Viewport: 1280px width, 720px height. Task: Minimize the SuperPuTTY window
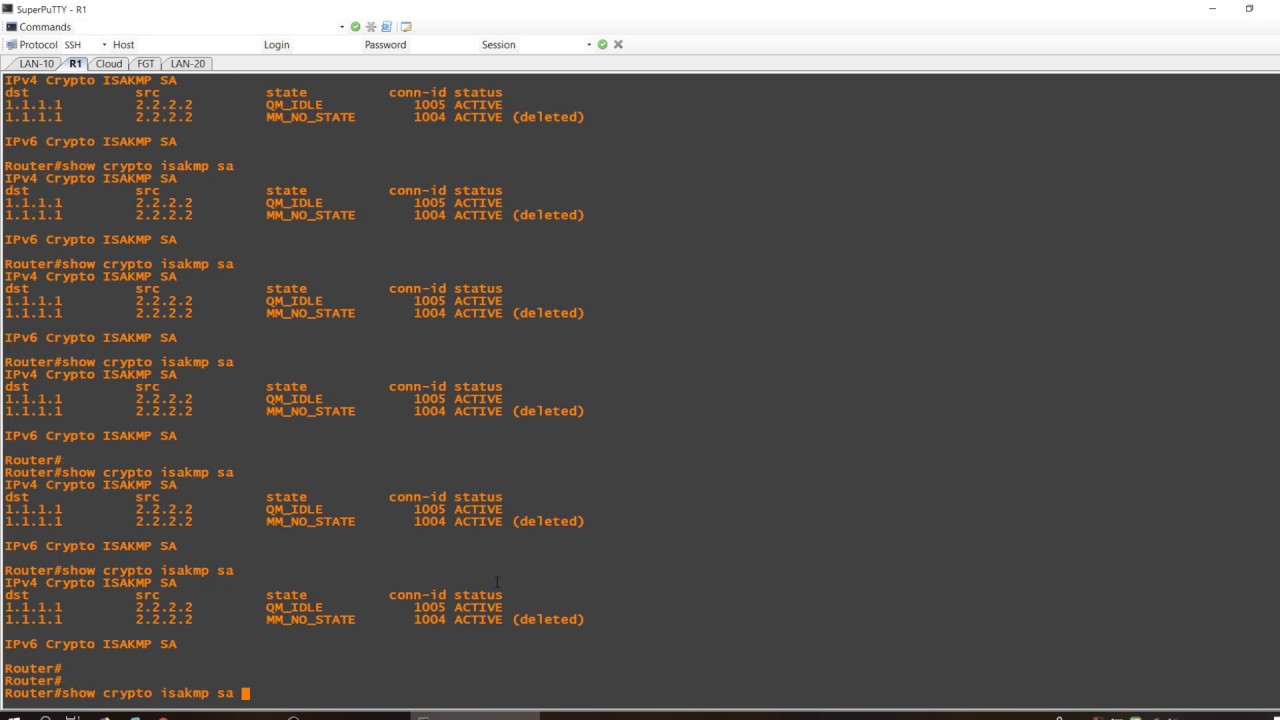[x=1213, y=9]
